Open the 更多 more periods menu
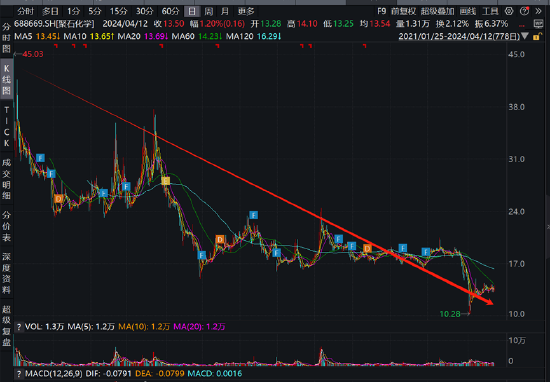 [x=246, y=12]
